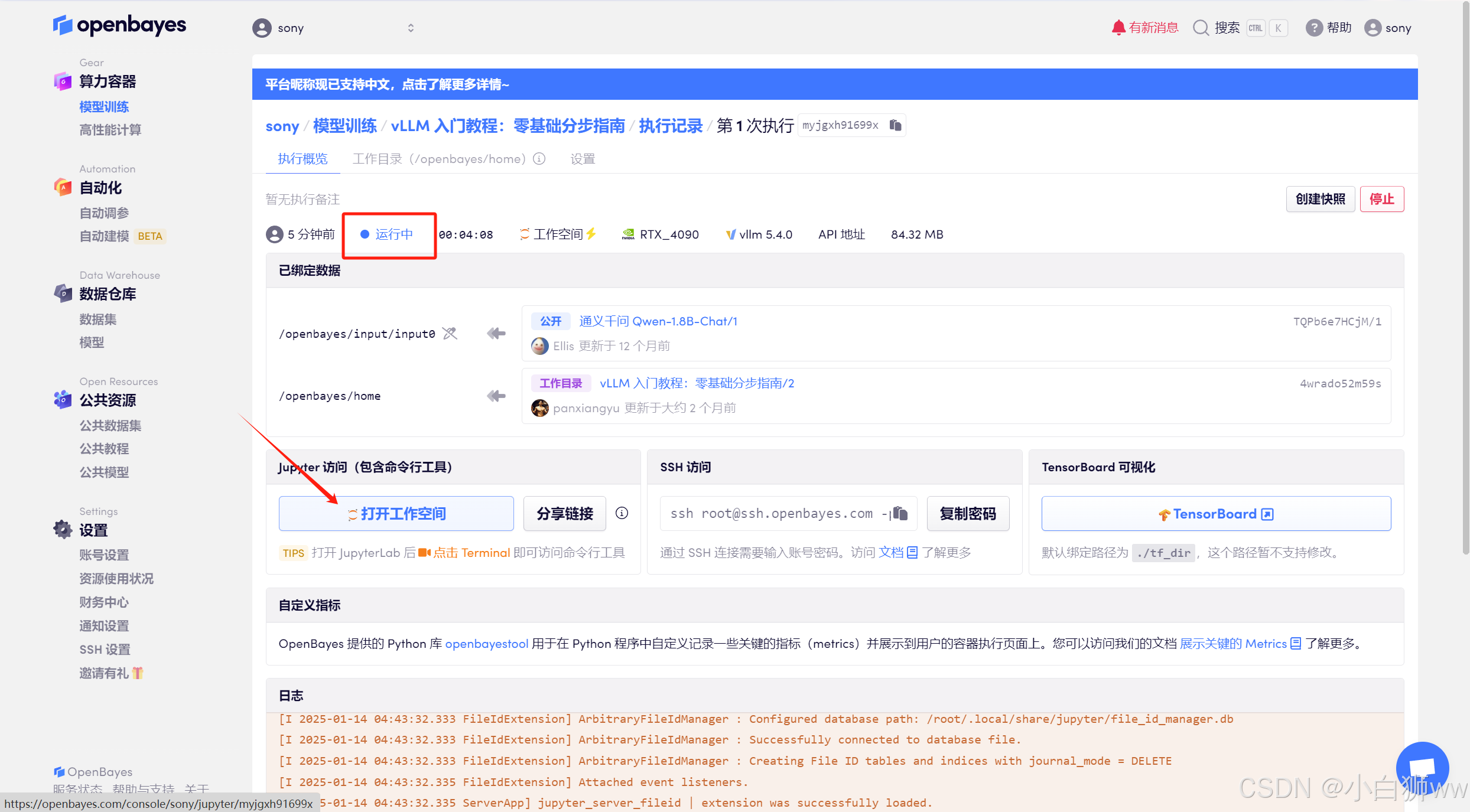Click the 创建快照 button
The height and width of the screenshot is (812, 1470).
point(1319,199)
